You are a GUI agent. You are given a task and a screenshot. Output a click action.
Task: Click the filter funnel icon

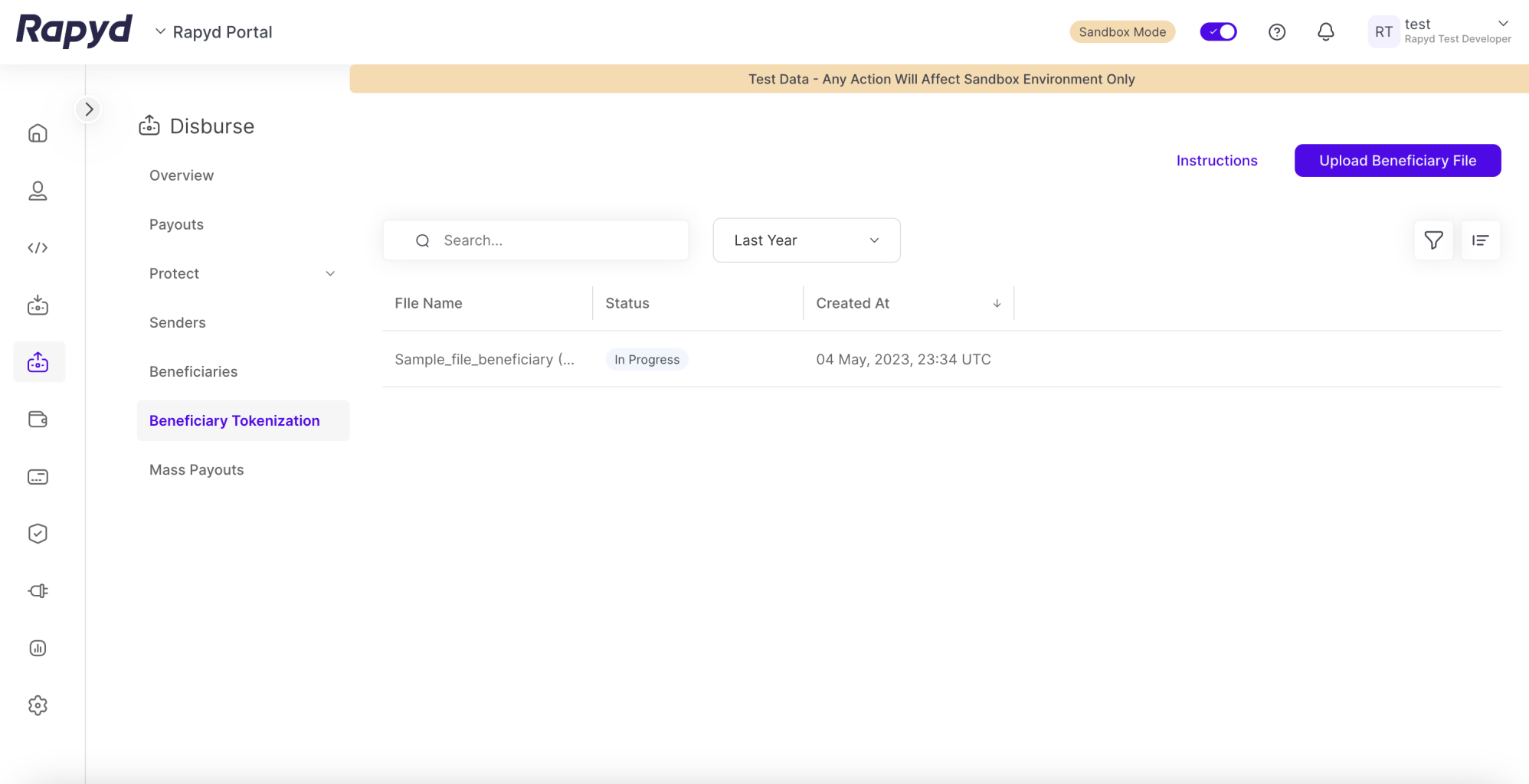[1433, 240]
